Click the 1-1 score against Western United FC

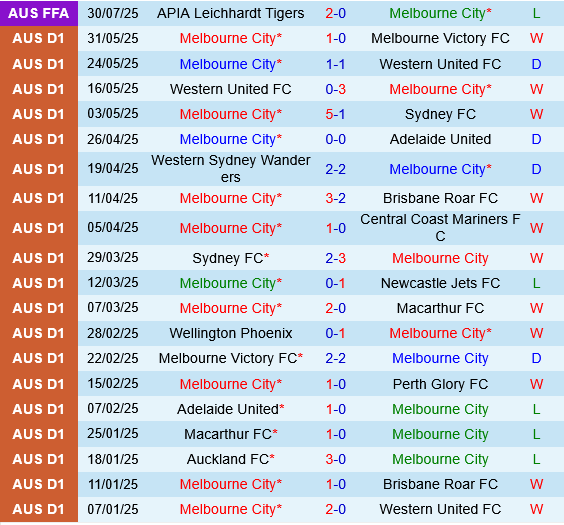click(x=335, y=64)
